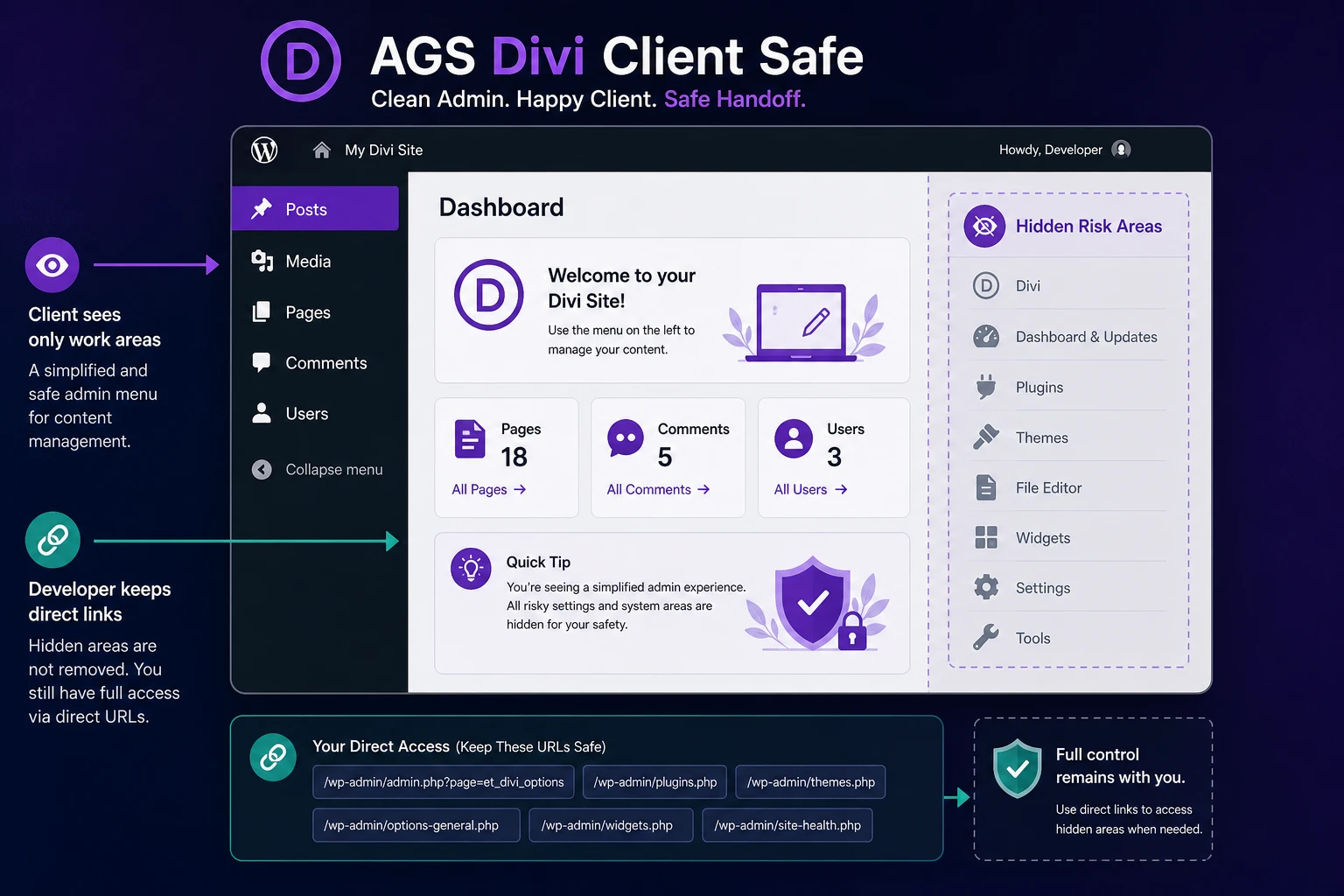The height and width of the screenshot is (896, 1344).
Task: Click the WordPress logo in admin bar
Action: point(264,150)
